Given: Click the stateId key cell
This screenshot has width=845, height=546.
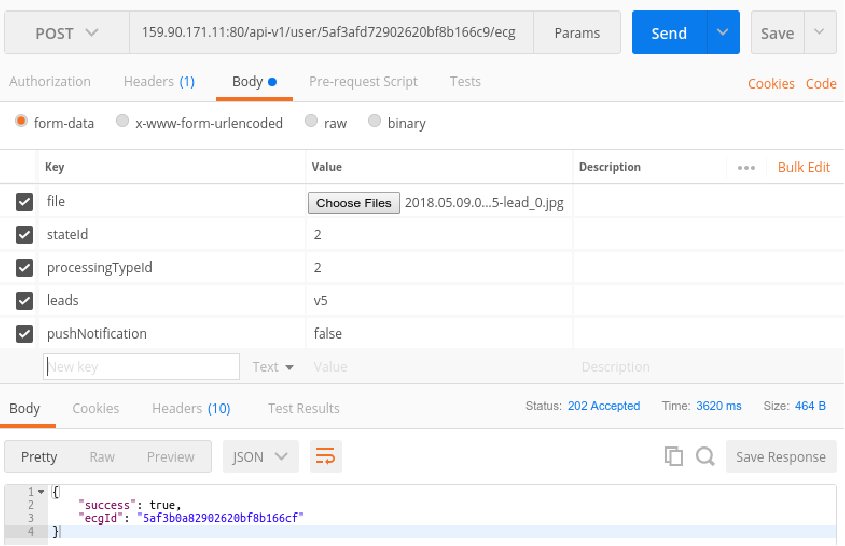Looking at the screenshot, I should (171, 234).
